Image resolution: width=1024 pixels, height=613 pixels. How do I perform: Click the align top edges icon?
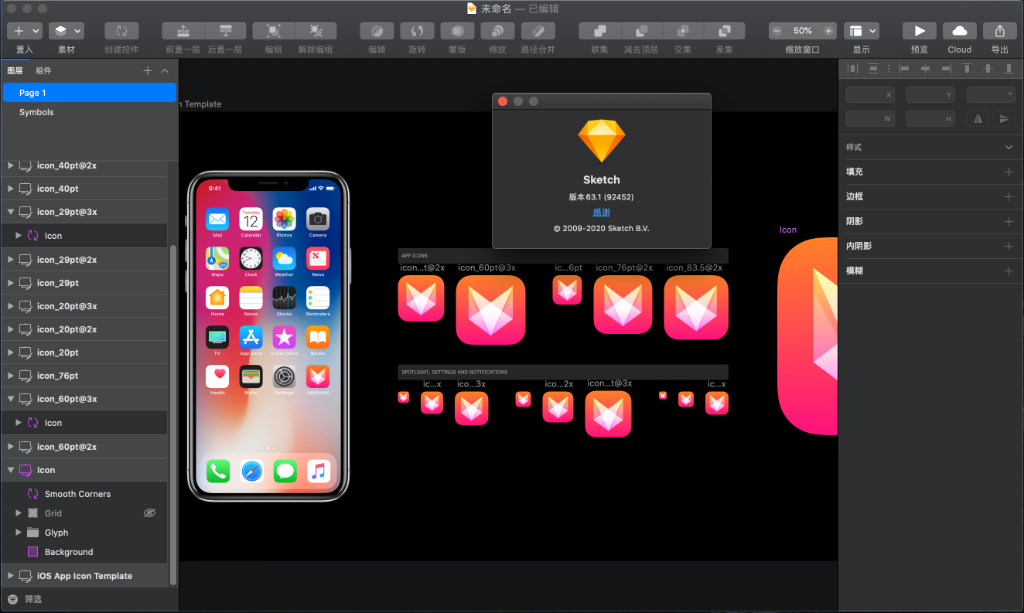tap(967, 68)
